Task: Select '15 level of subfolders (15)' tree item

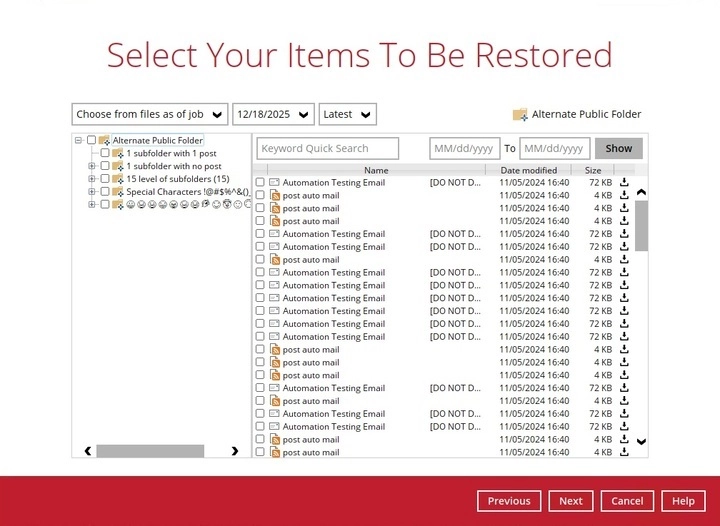Action: click(178, 179)
